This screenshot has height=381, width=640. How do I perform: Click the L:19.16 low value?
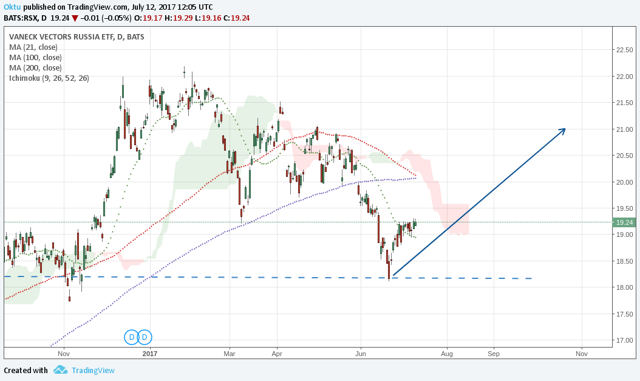[x=208, y=18]
